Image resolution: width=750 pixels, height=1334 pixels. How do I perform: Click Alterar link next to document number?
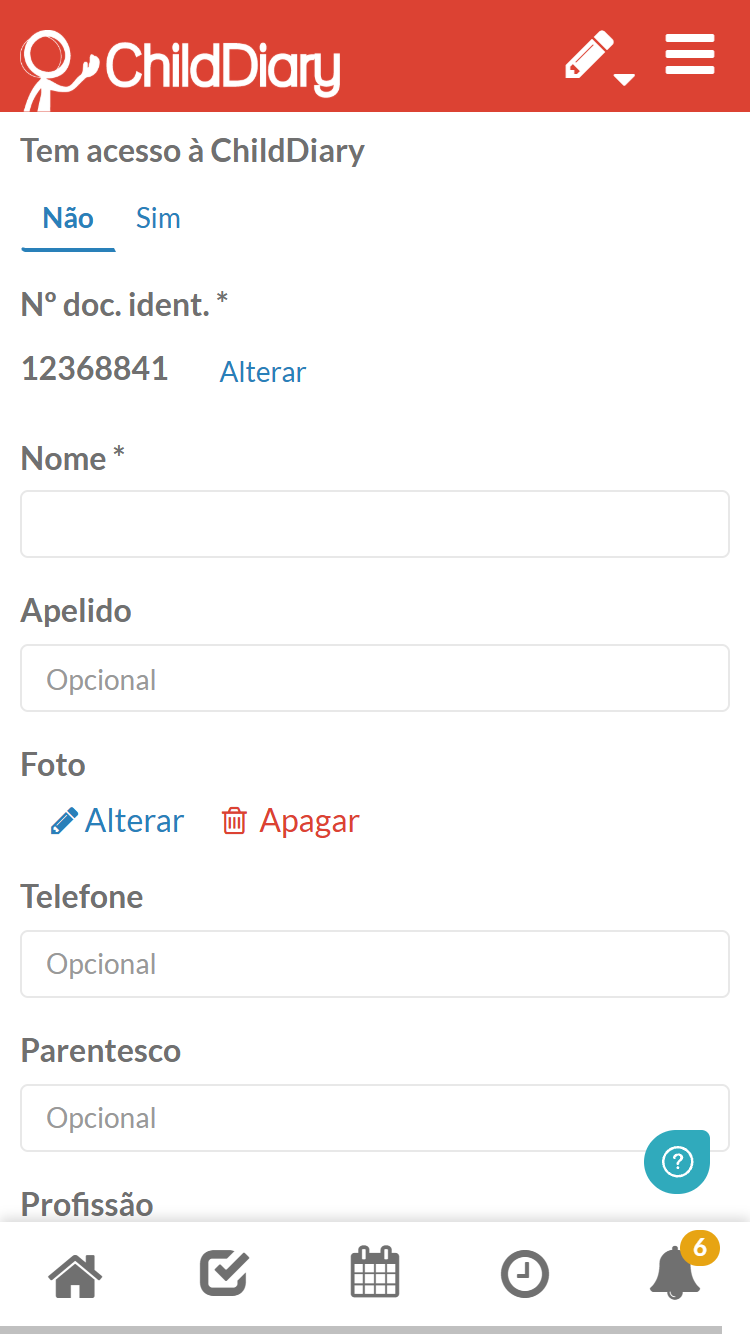pyautogui.click(x=263, y=372)
